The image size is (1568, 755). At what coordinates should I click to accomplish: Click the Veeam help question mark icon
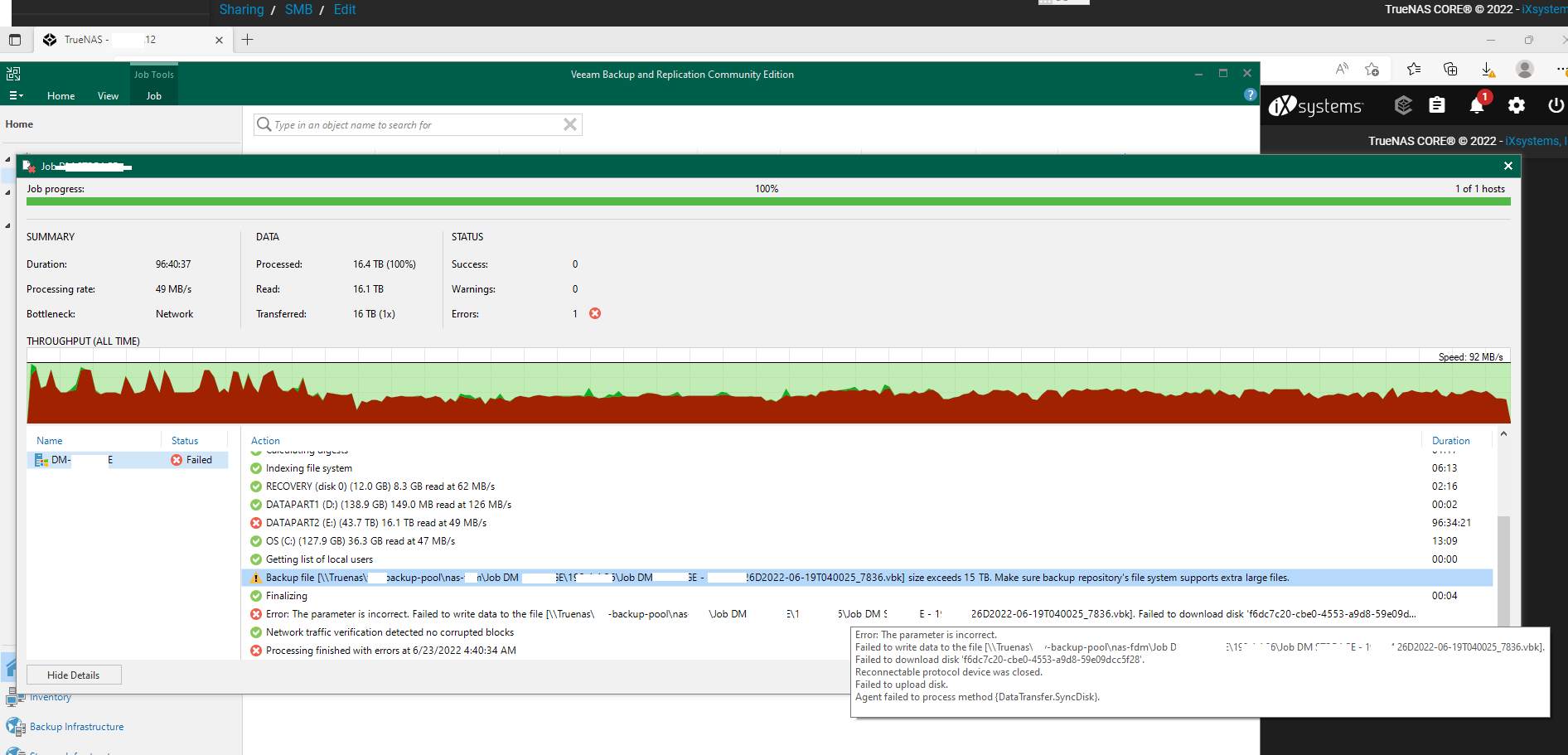(1250, 95)
